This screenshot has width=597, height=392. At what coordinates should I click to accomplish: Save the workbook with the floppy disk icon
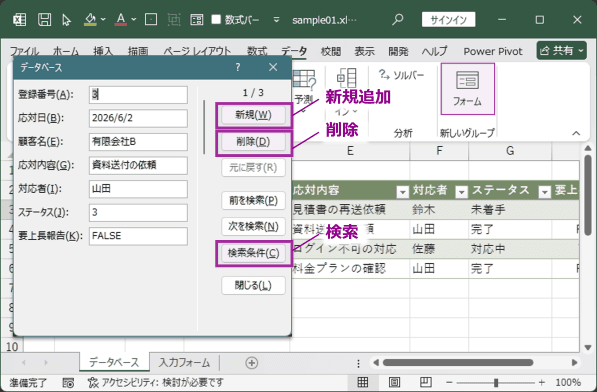click(45, 19)
